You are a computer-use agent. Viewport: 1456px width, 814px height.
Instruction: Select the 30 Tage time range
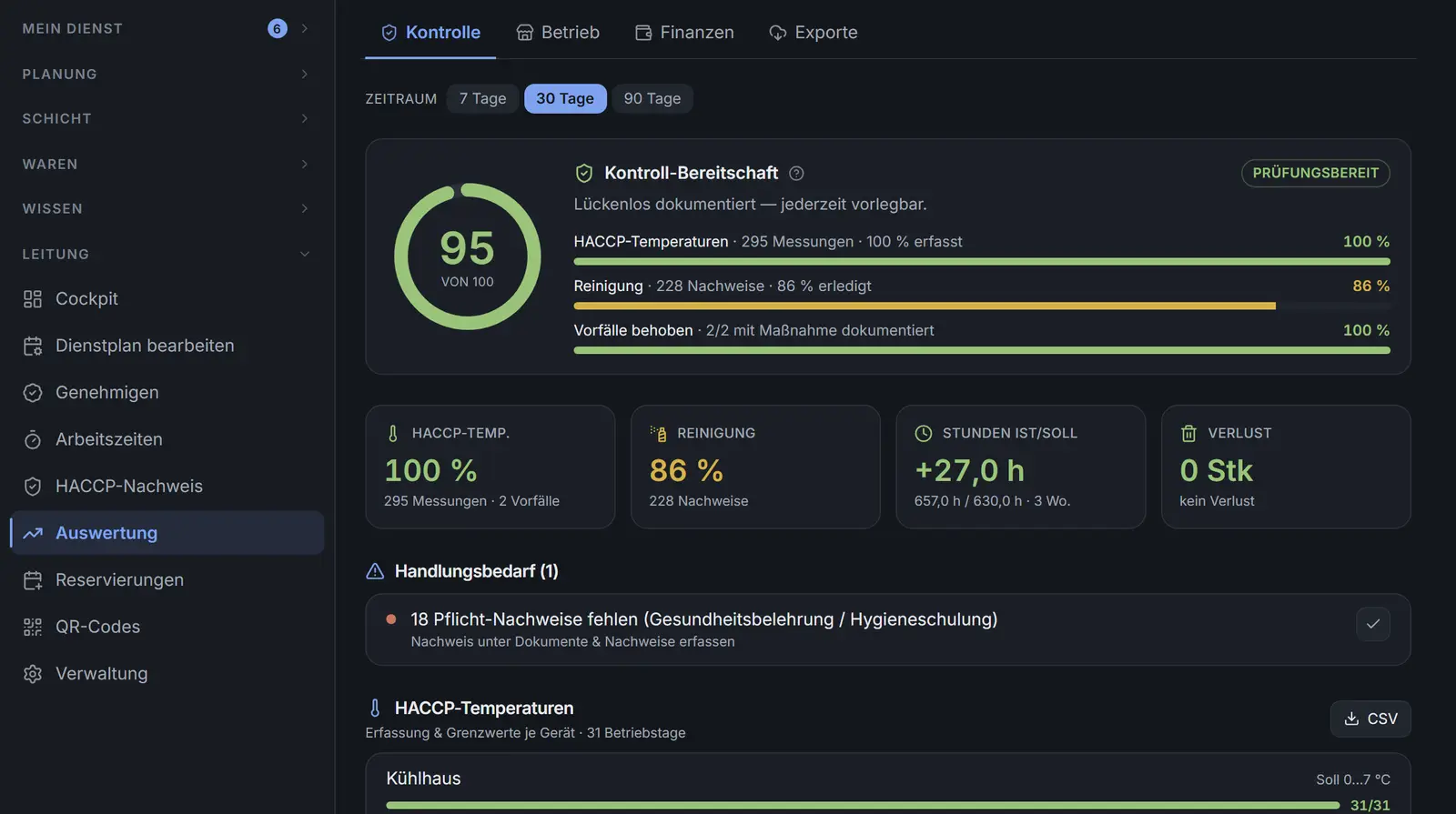click(565, 98)
